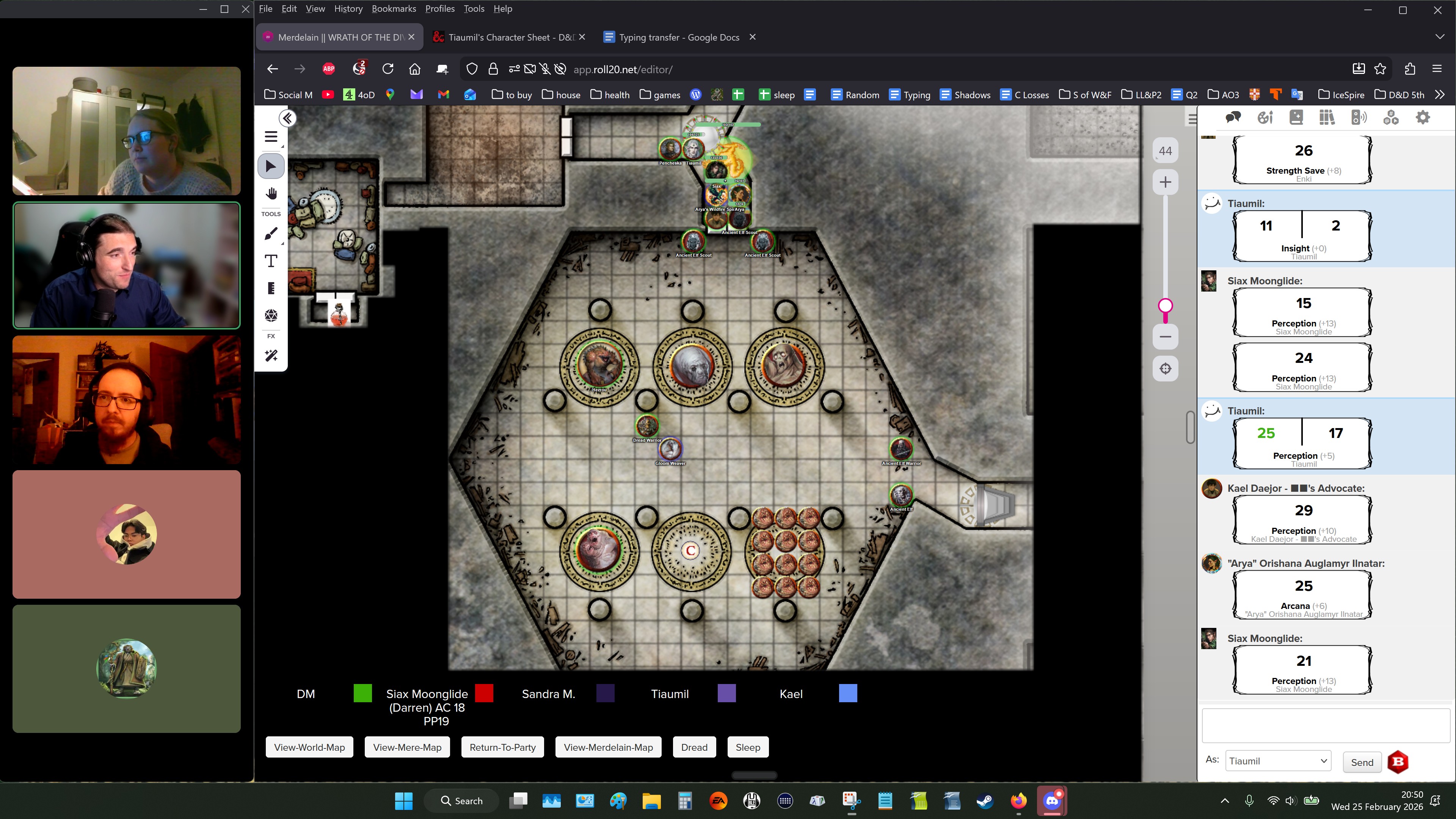The height and width of the screenshot is (819, 1456).
Task: Select the Draw brush tool
Action: (x=271, y=234)
